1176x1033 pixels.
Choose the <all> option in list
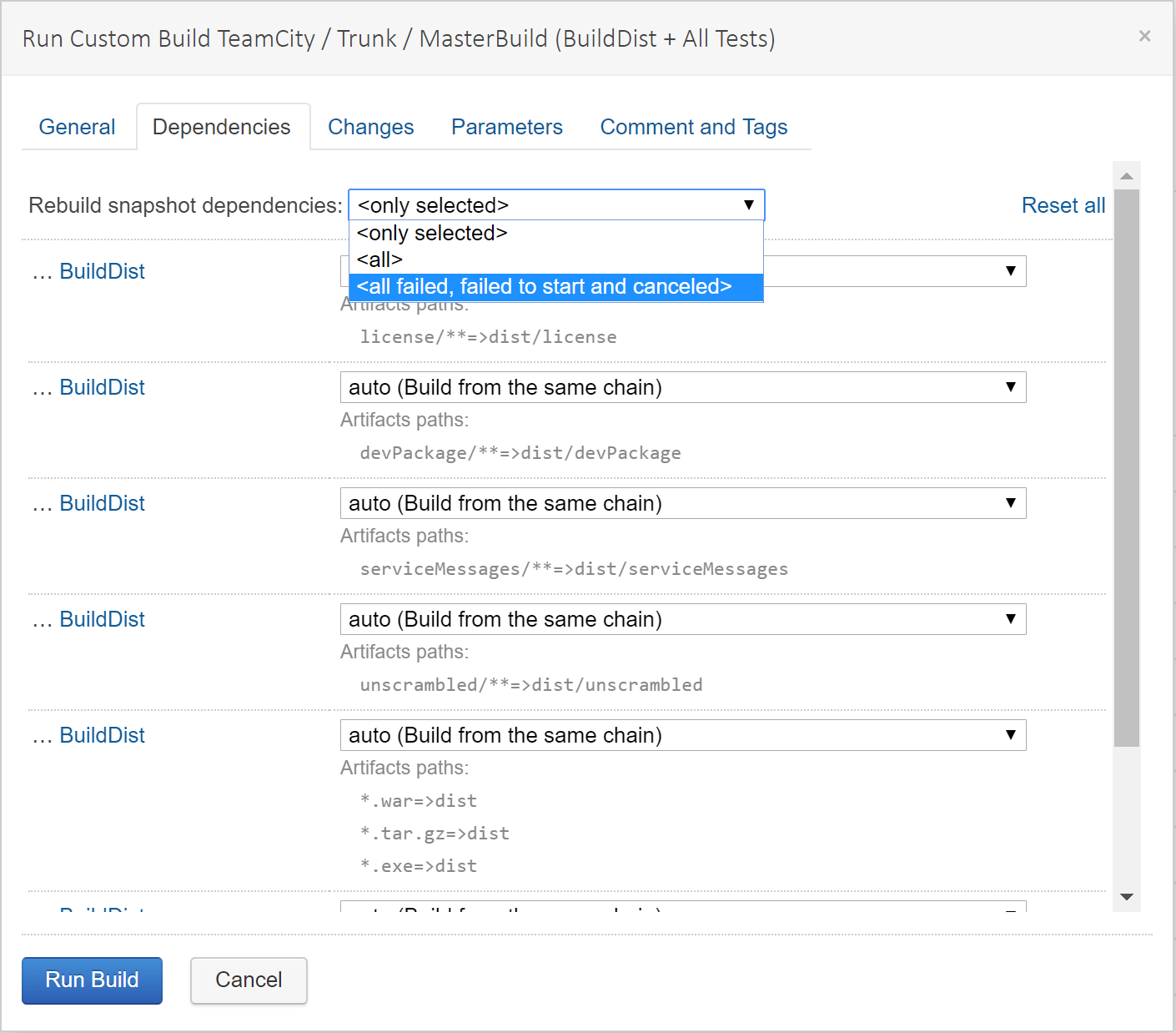point(556,260)
